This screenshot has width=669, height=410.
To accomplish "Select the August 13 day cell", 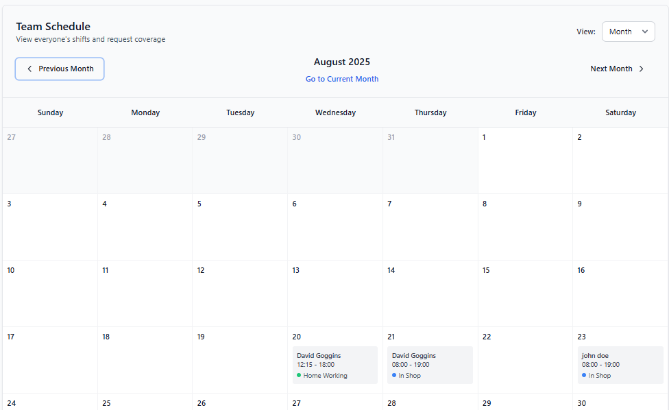I will [x=335, y=293].
